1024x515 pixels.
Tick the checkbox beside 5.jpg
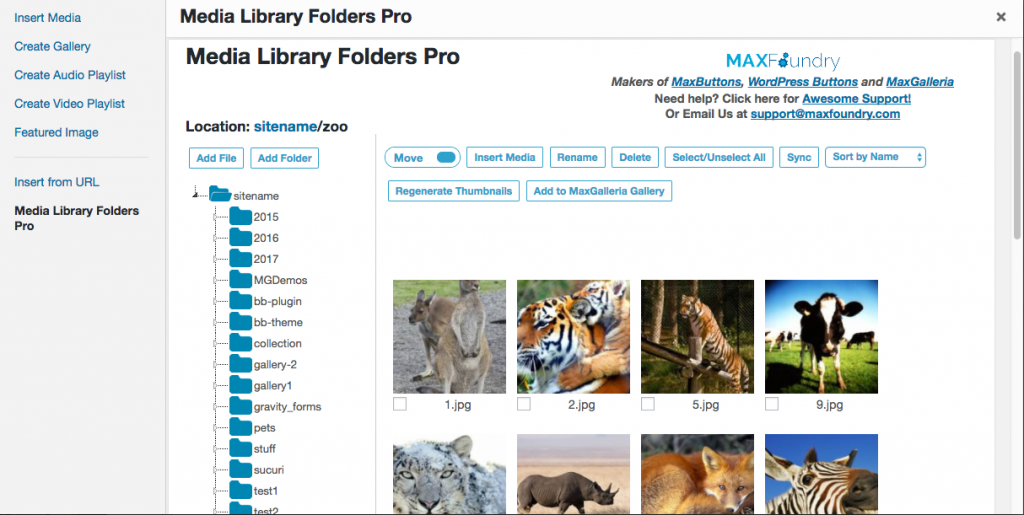click(x=648, y=404)
